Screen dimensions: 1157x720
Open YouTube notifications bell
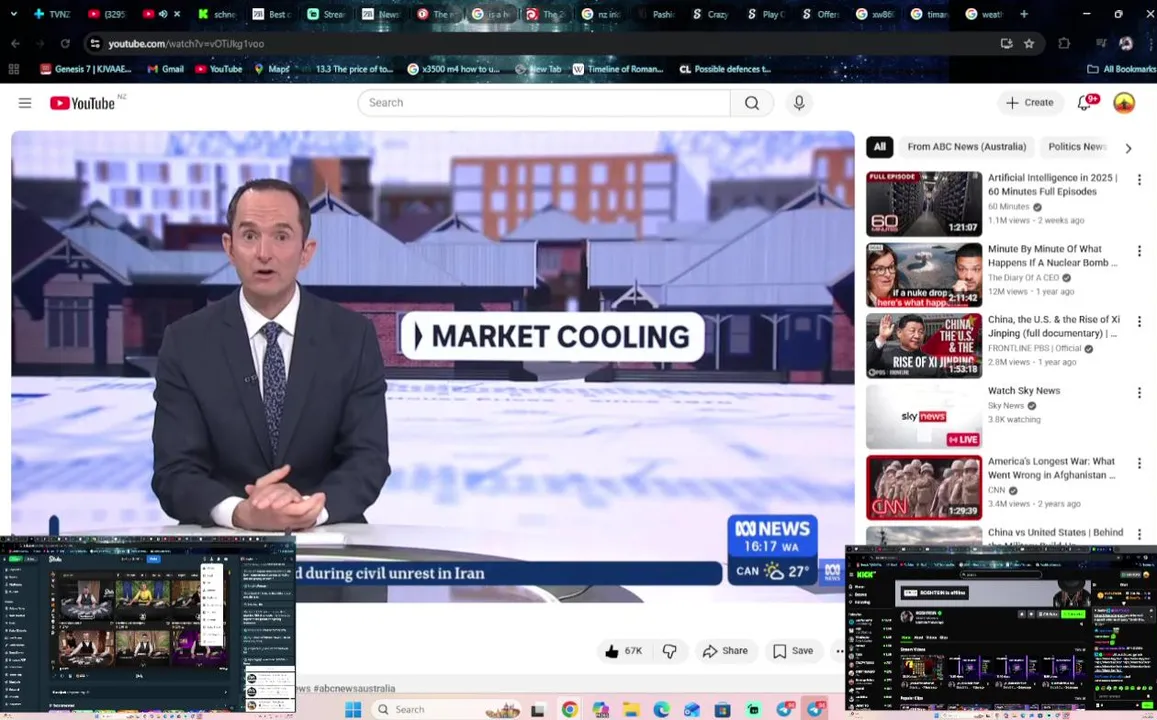coord(1085,103)
